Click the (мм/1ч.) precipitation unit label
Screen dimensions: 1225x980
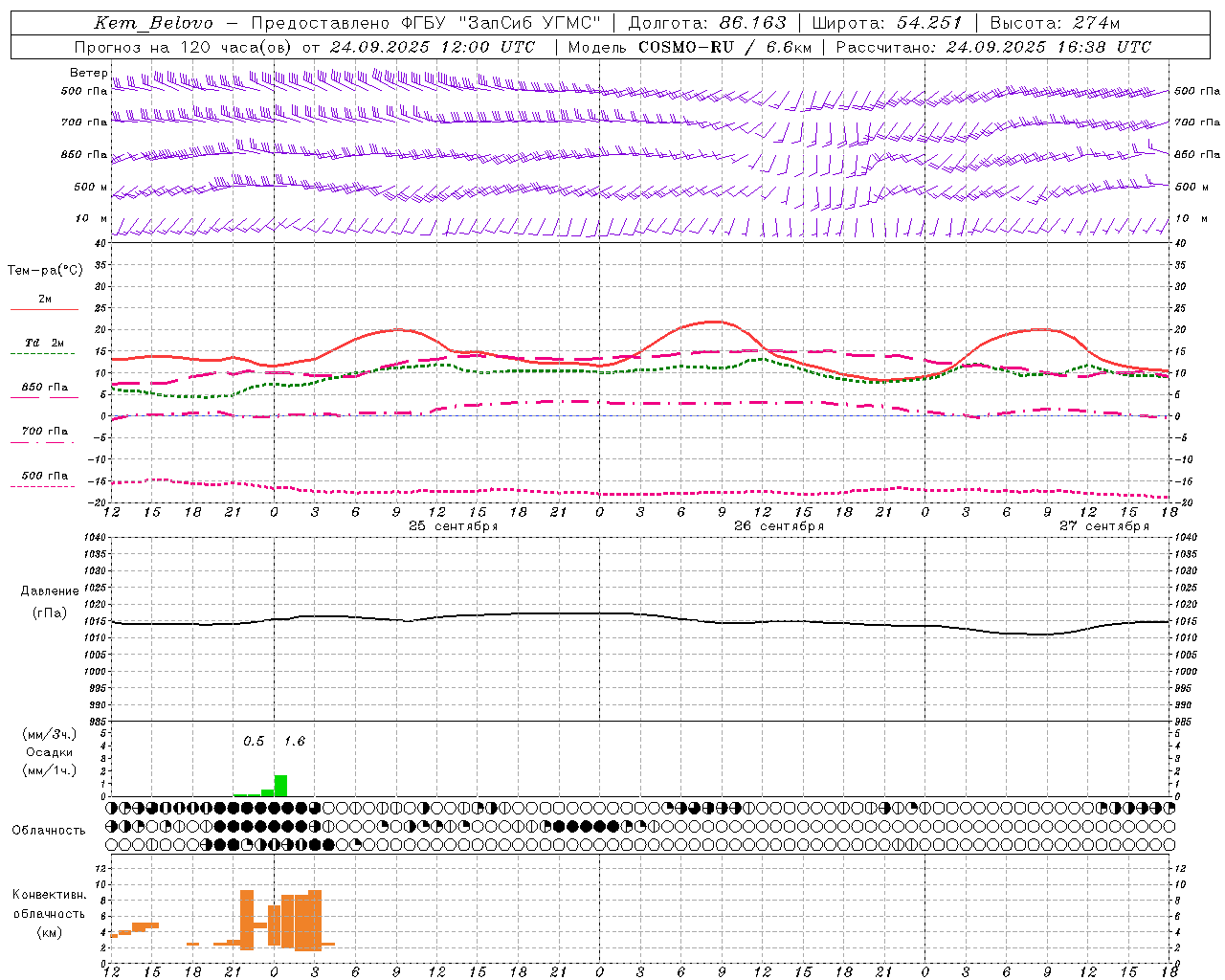[49, 771]
